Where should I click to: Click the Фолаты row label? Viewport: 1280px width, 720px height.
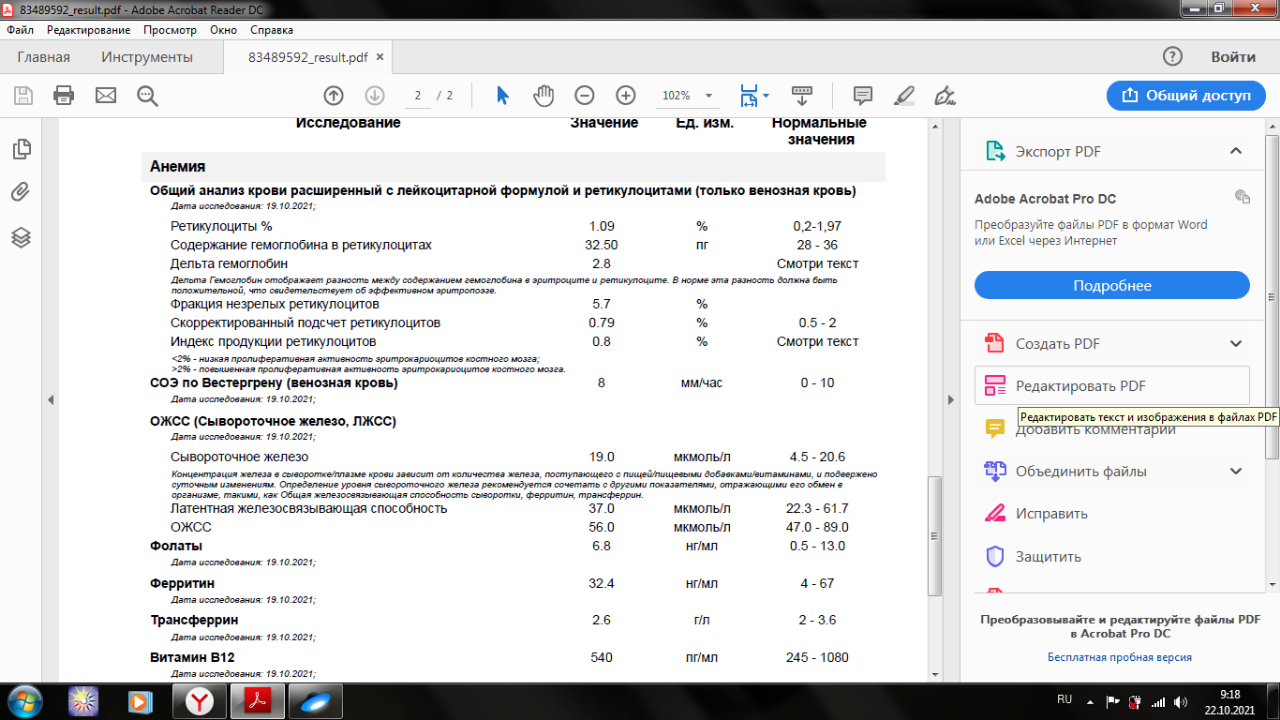pyautogui.click(x=176, y=546)
